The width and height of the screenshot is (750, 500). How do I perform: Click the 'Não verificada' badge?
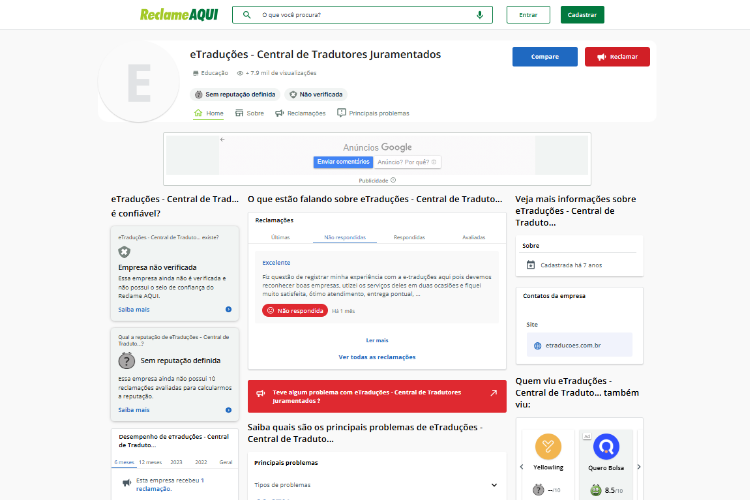pos(316,94)
